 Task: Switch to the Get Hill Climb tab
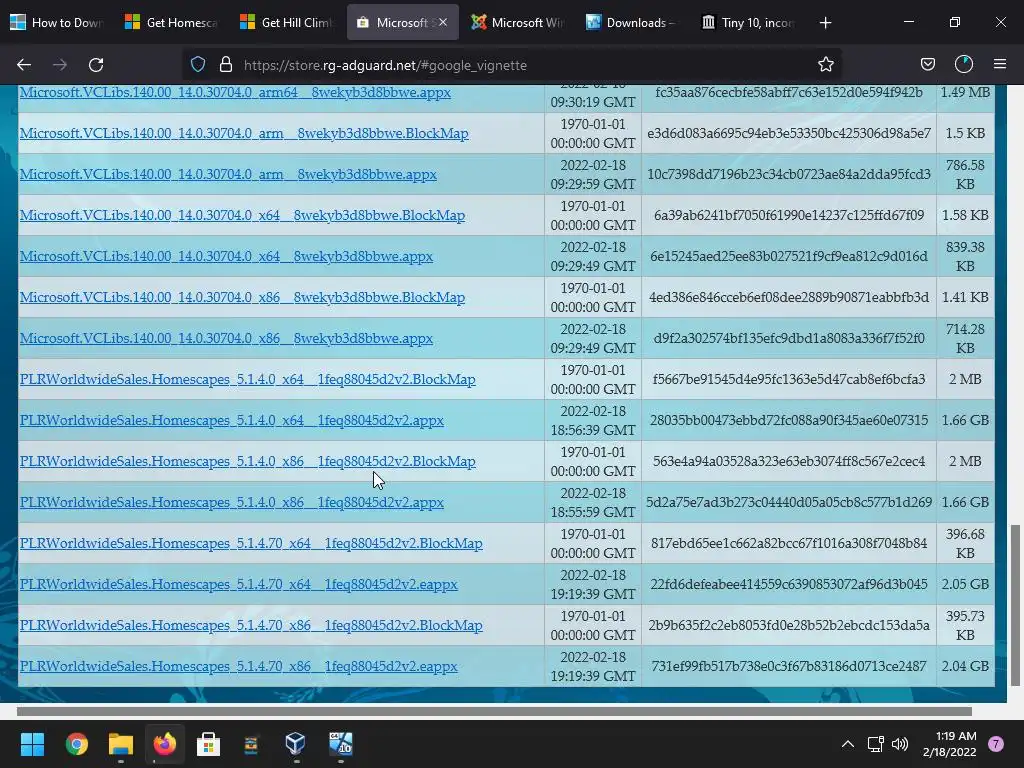pyautogui.click(x=287, y=22)
